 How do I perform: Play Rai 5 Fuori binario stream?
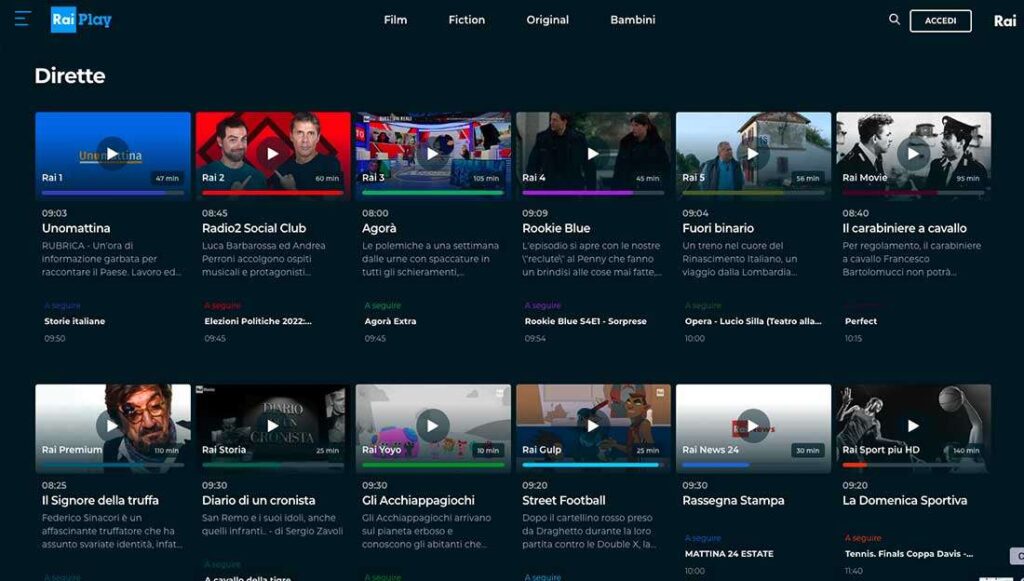(753, 153)
